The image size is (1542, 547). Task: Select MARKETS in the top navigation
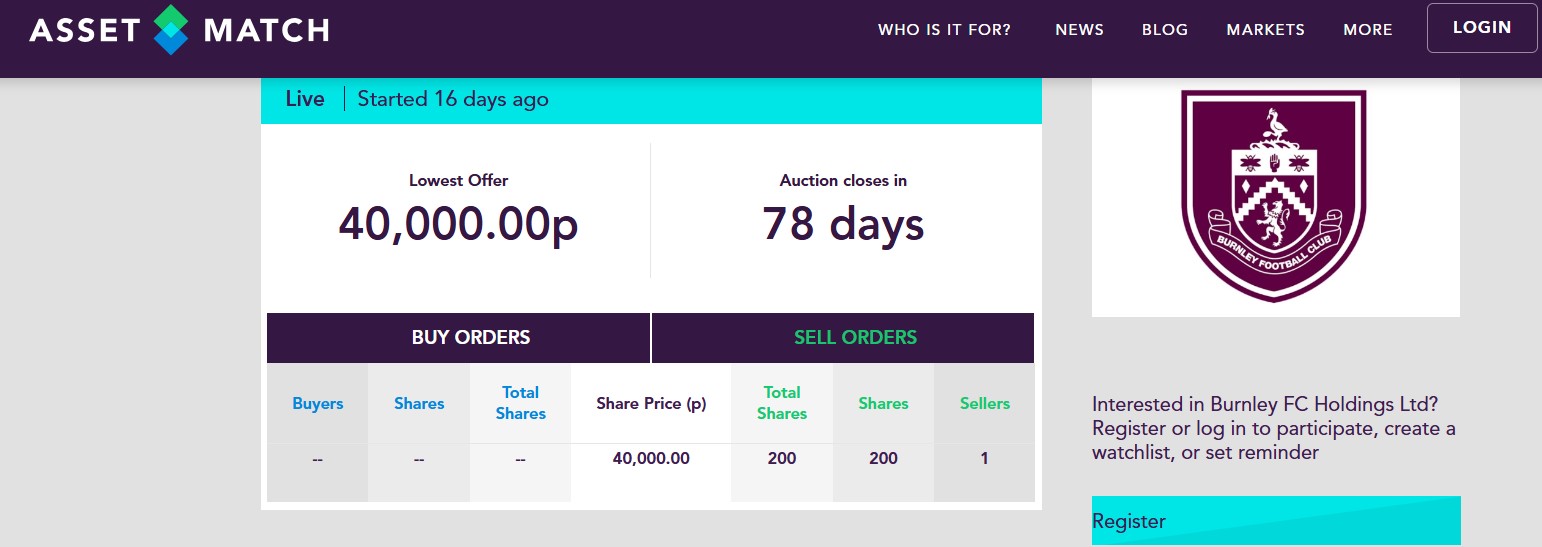tap(1265, 30)
